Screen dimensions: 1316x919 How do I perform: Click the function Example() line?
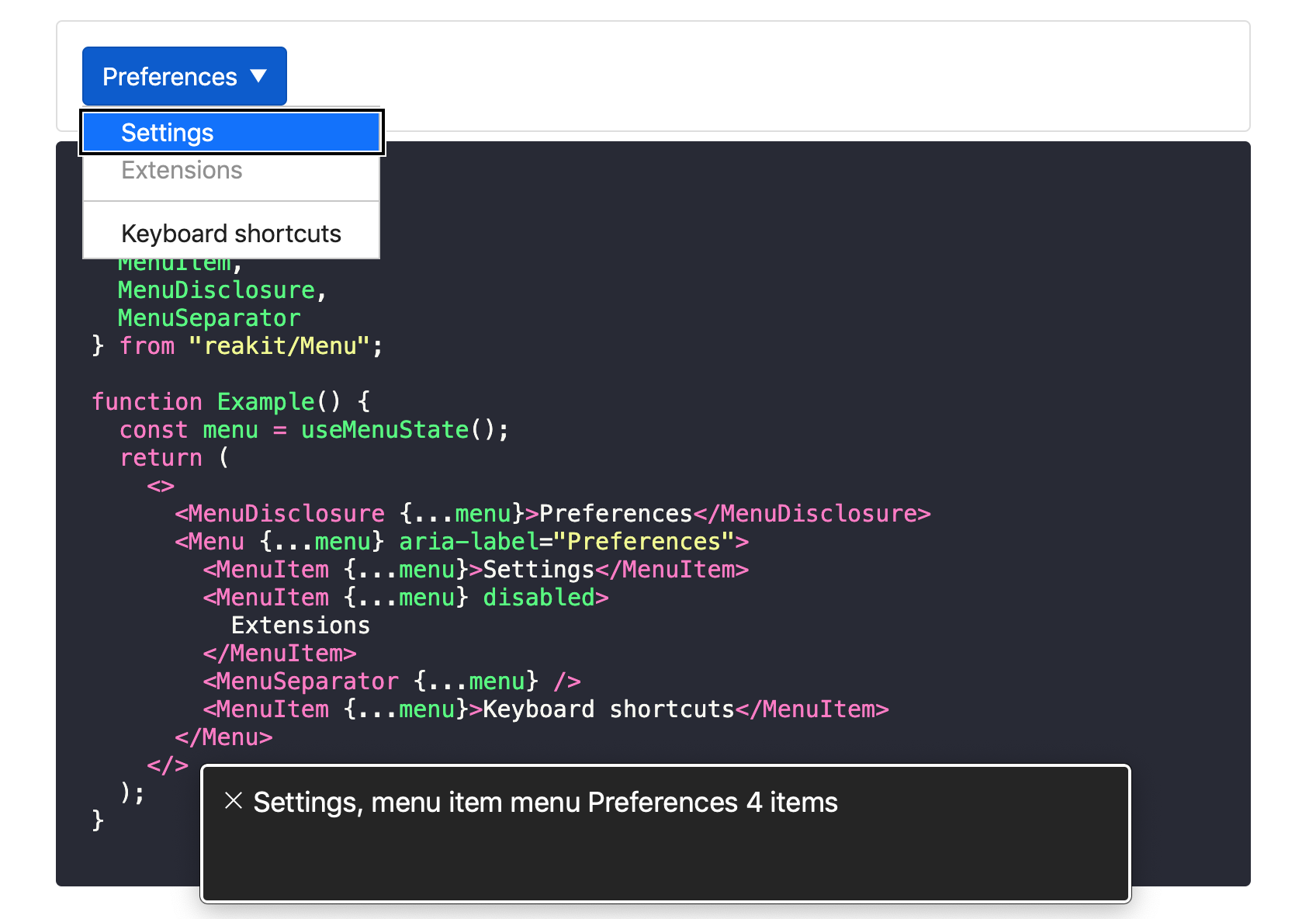[x=231, y=402]
